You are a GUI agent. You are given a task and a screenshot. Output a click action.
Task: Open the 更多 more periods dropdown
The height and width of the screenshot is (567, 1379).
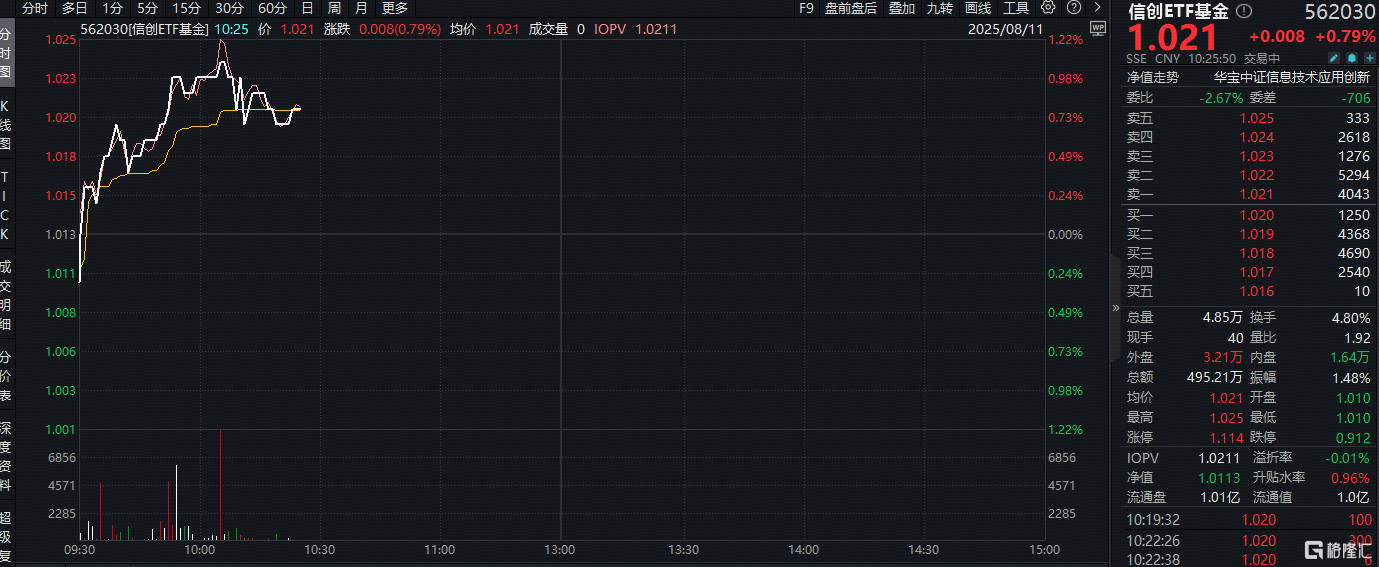coord(395,8)
